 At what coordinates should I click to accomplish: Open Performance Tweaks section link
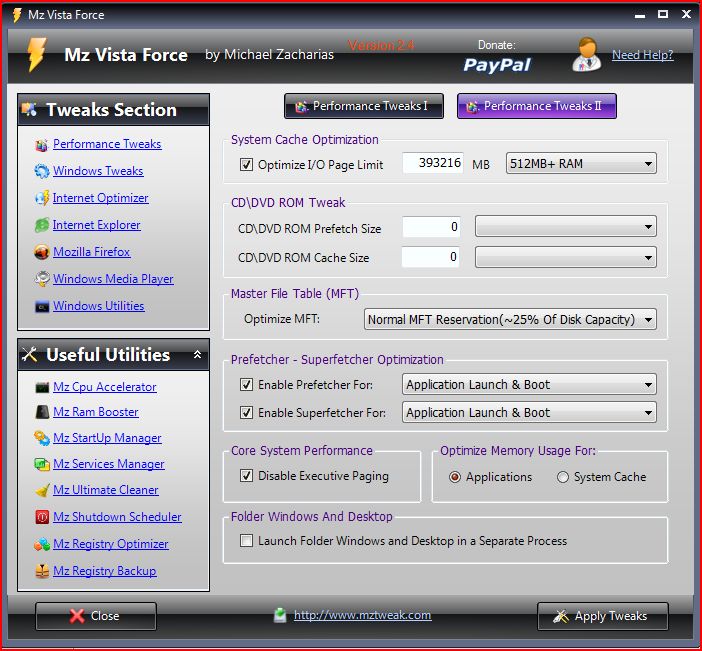107,144
